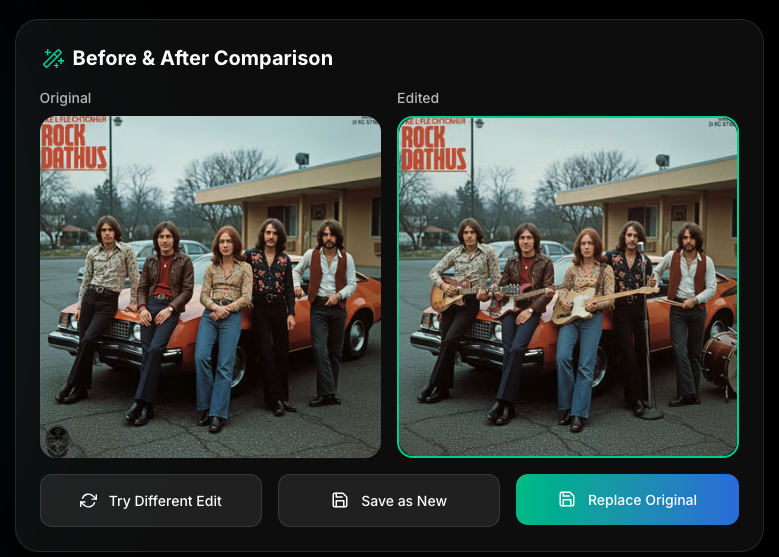Viewport: 779px width, 557px height.
Task: Click the Try Different Edit button
Action: pyautogui.click(x=151, y=500)
